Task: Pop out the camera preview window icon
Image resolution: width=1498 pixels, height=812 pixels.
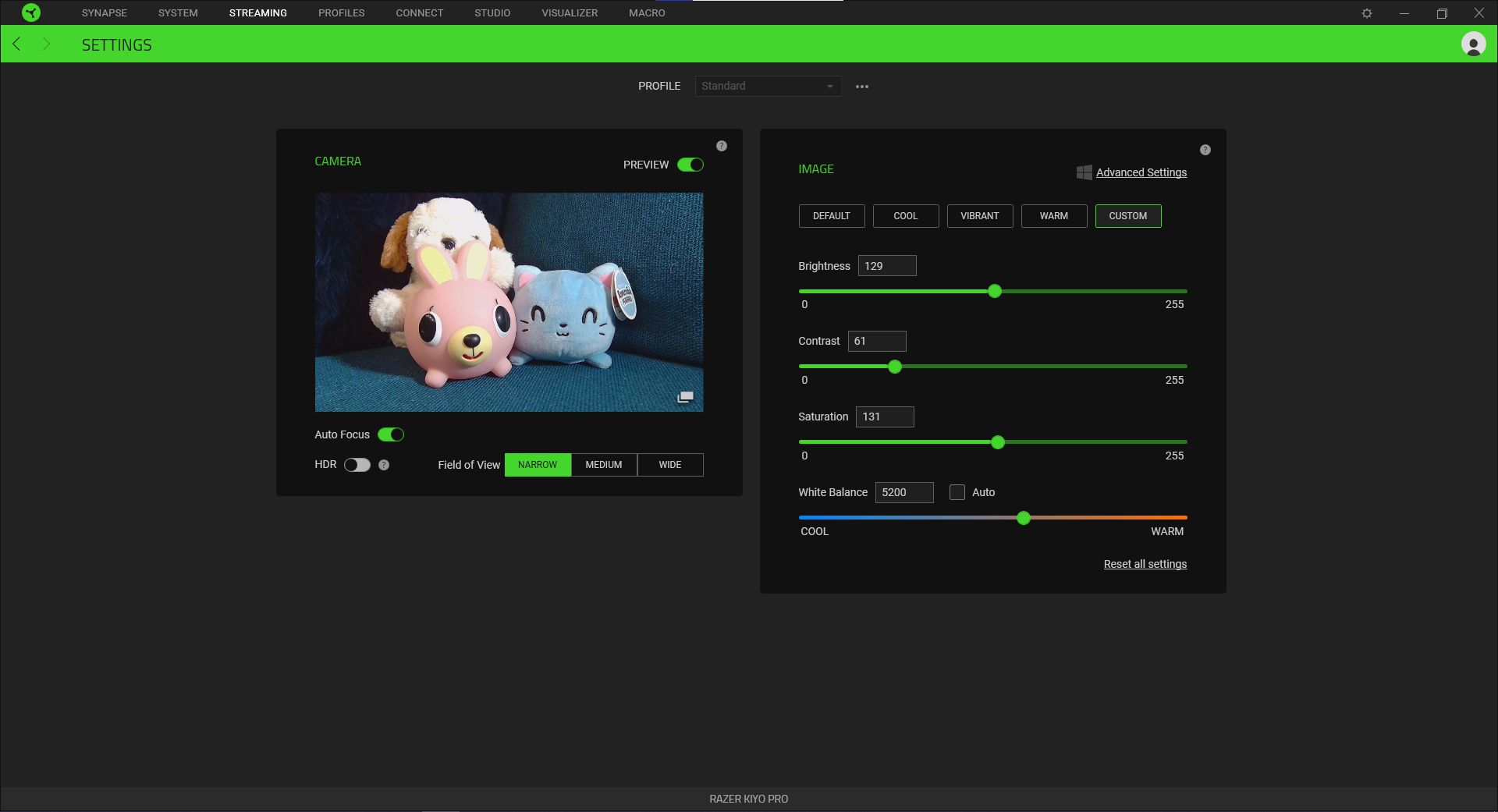Action: [685, 397]
